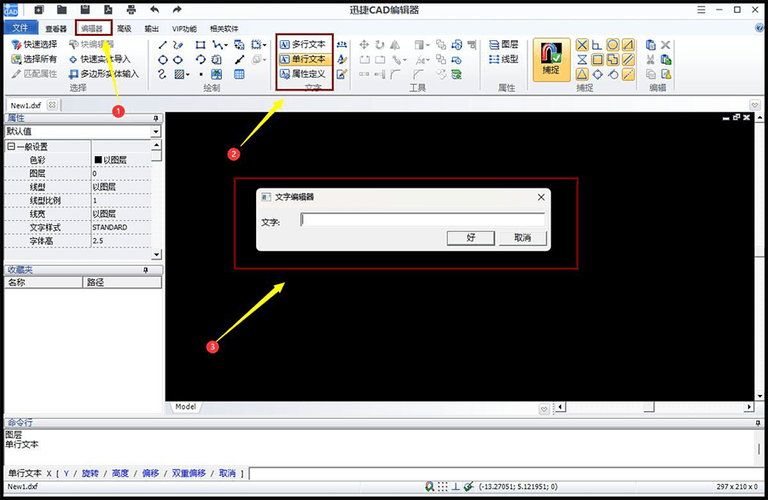Click the Save floppy disk icon

pos(85,9)
